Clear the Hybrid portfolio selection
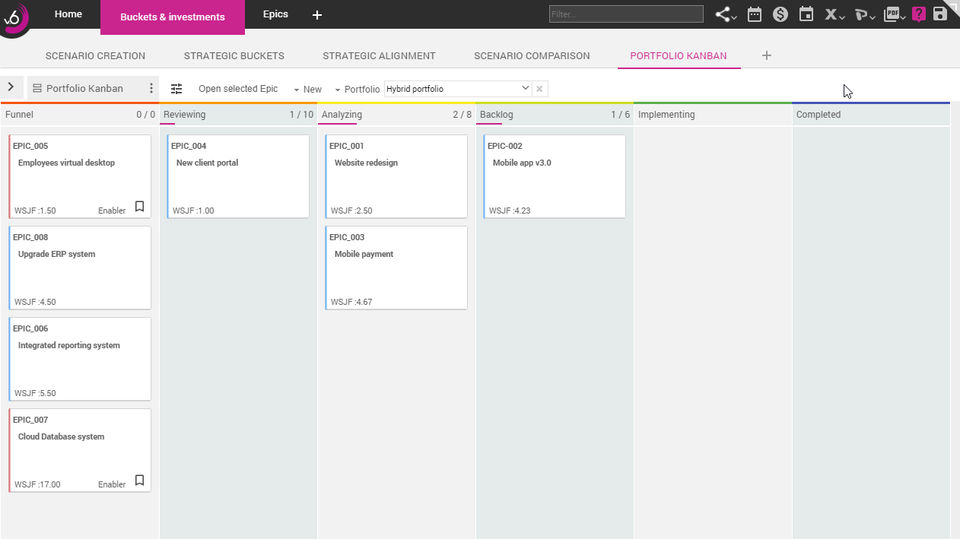Image resolution: width=960 pixels, height=539 pixels. [x=539, y=89]
